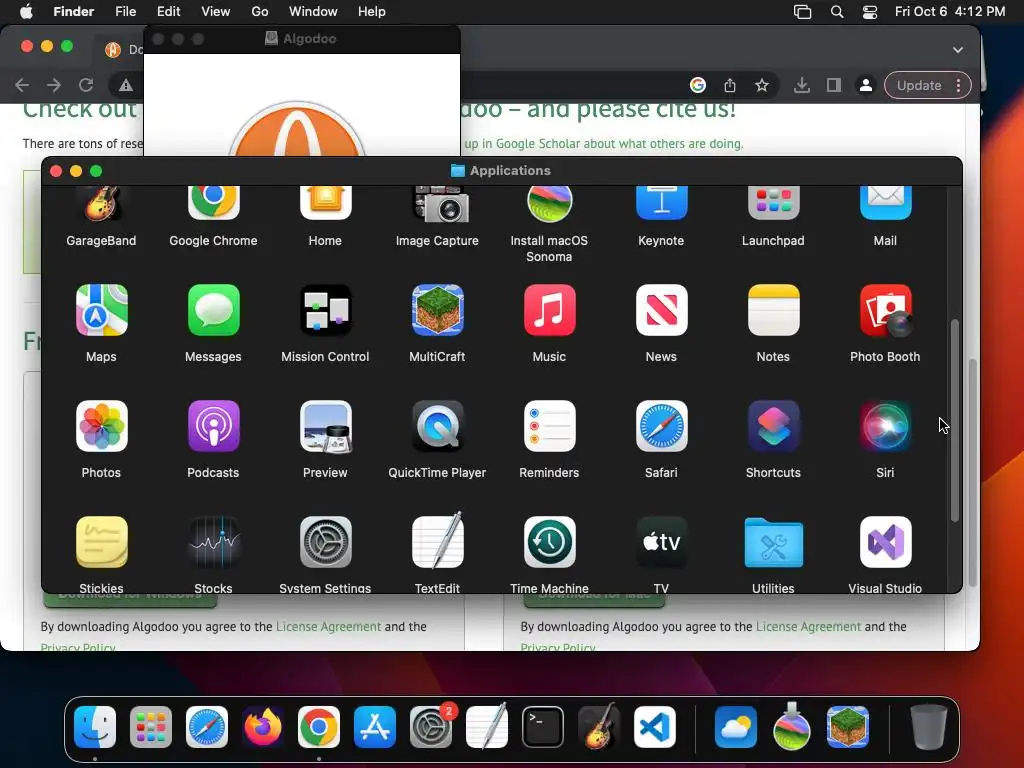Image resolution: width=1024 pixels, height=768 pixels.
Task: Open Keynote app icon
Action: coord(662,204)
